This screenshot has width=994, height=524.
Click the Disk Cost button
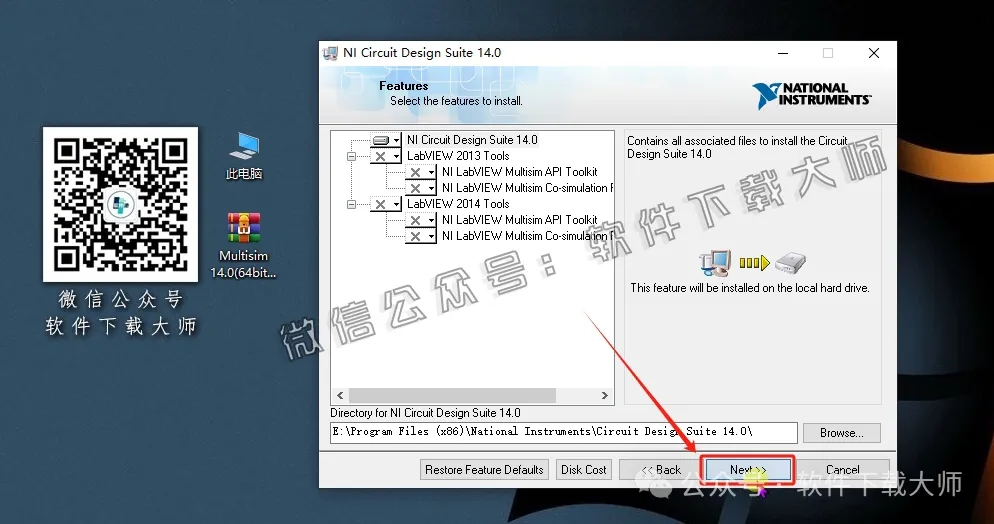click(584, 470)
